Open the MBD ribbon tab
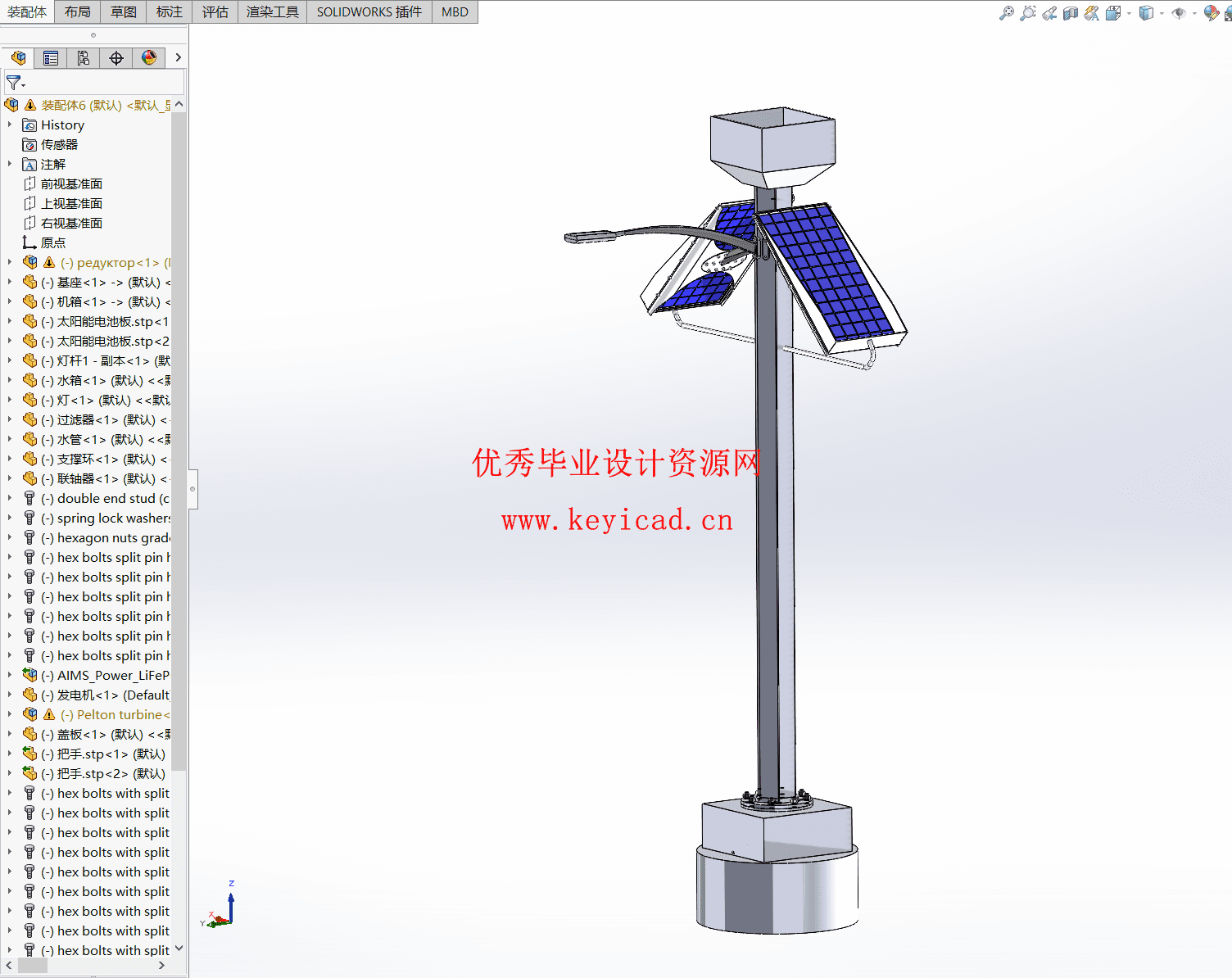Image resolution: width=1232 pixels, height=978 pixels. (x=455, y=11)
